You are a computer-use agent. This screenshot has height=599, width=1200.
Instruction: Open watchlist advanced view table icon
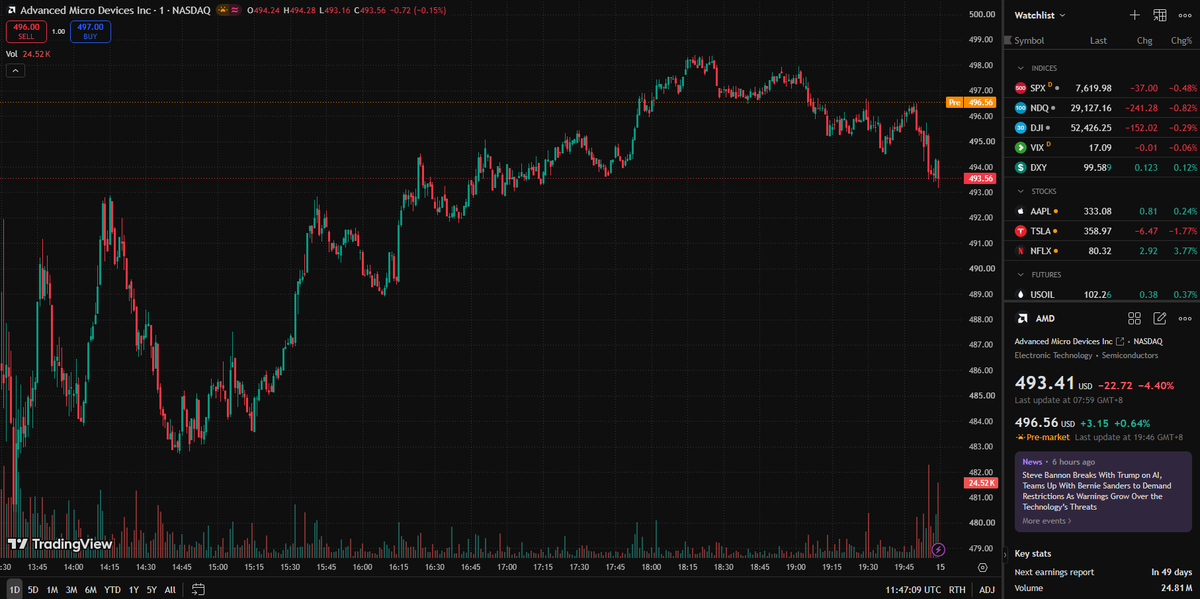click(x=1160, y=15)
